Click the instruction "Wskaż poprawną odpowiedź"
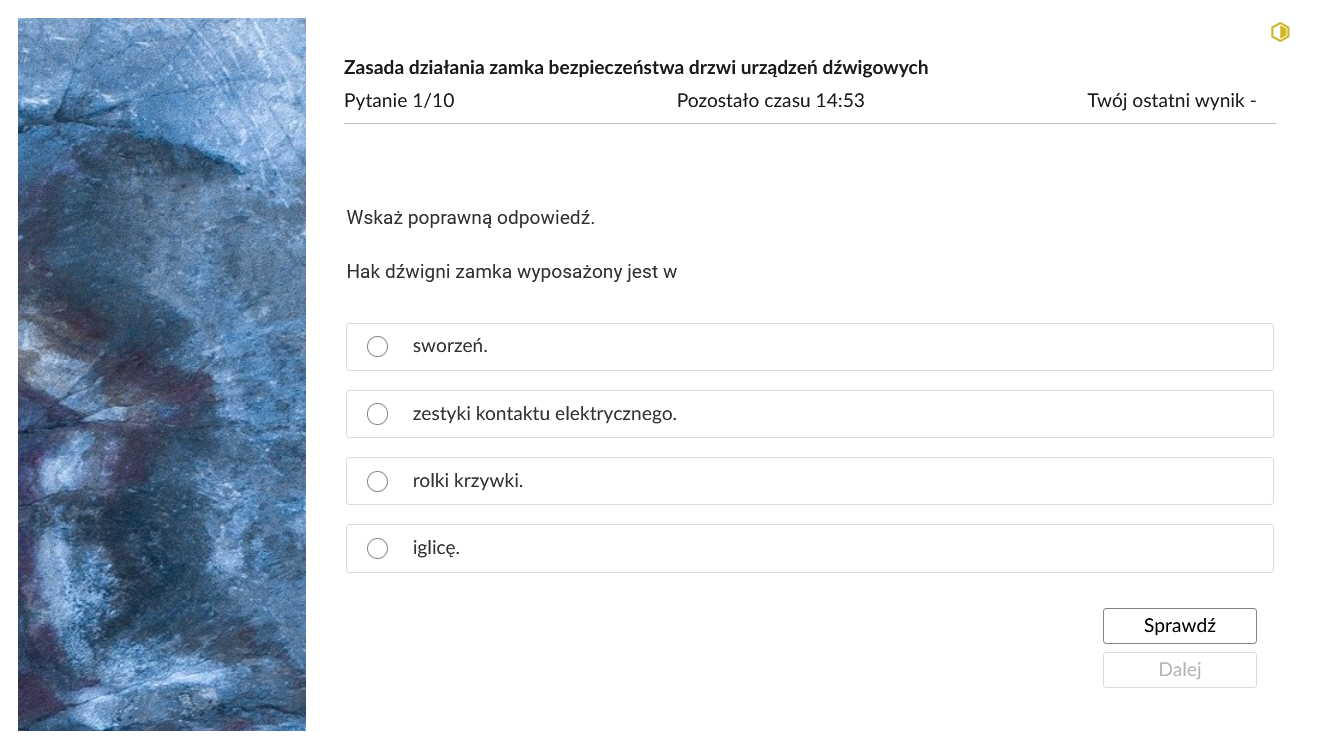Screen dimensions: 1333x747 470,218
